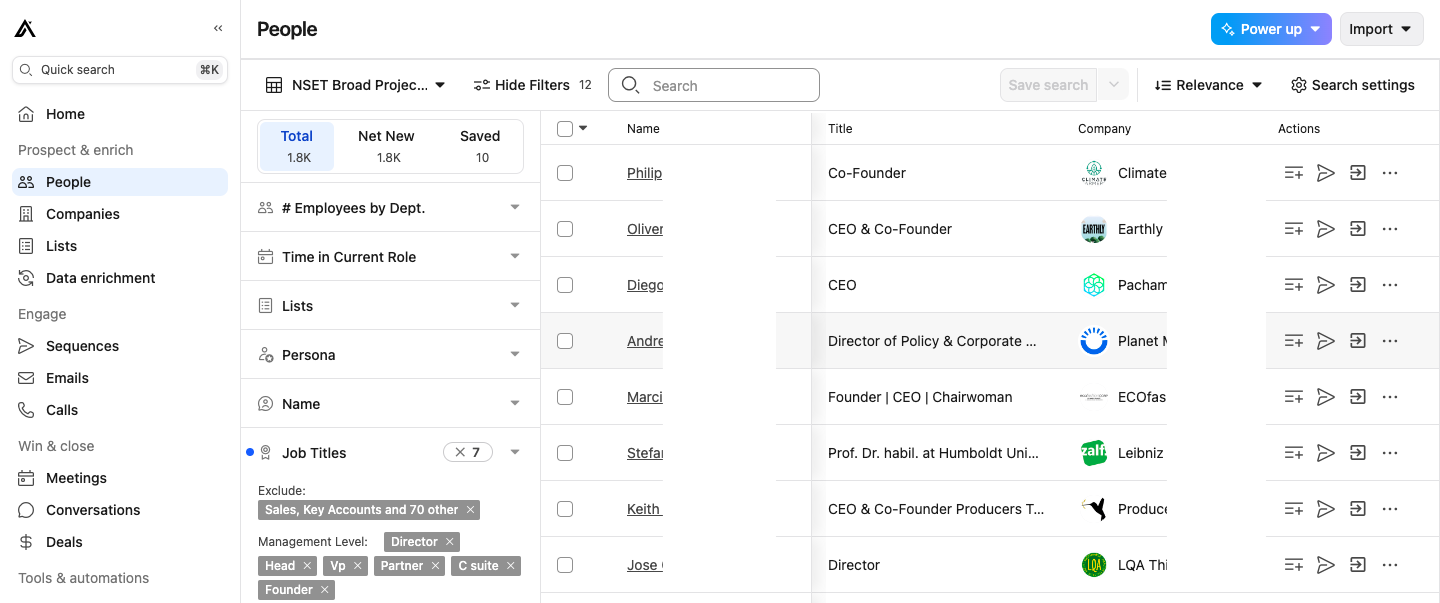Open the three-dot menu for the Co-Founder row
The width and height of the screenshot is (1440, 603).
1389,173
